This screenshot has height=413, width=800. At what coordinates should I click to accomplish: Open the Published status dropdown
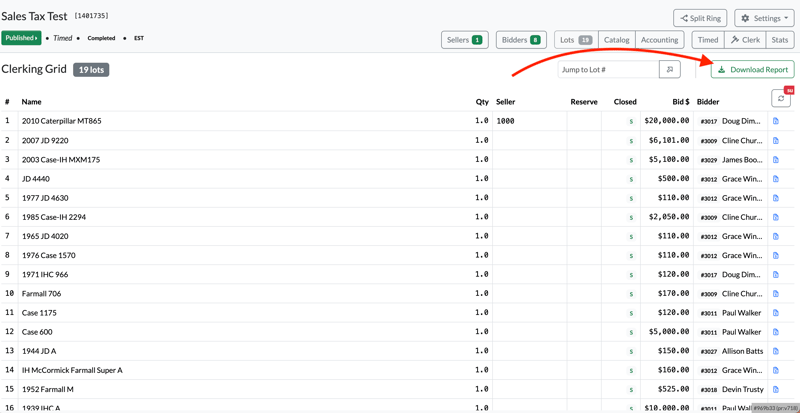pos(21,38)
